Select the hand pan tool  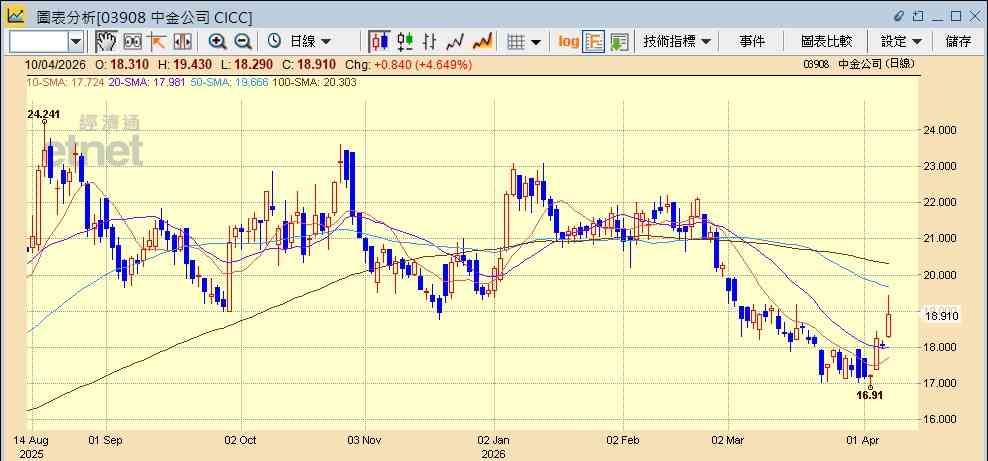106,42
